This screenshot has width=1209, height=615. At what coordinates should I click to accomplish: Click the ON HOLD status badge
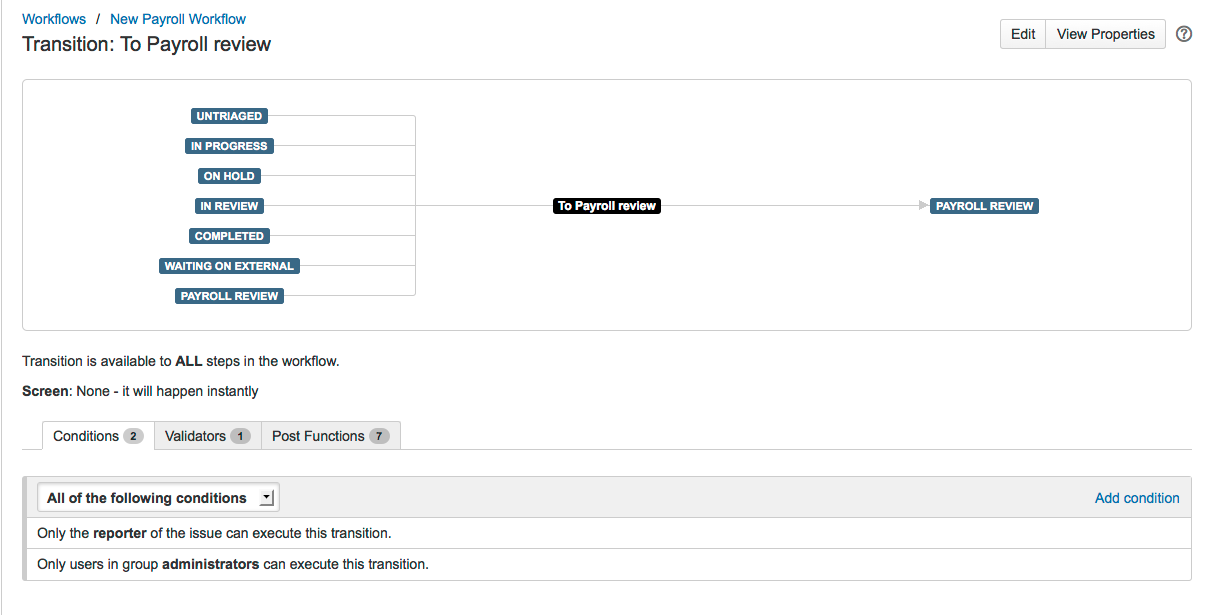229,176
